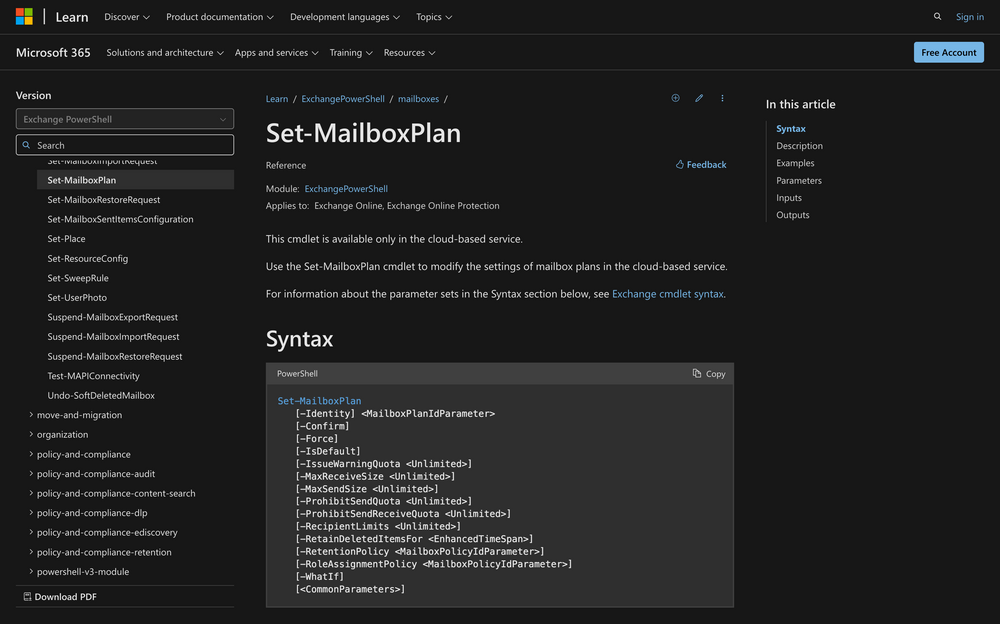Viewport: 1000px width, 624px height.
Task: Open the Exchange cmdlet syntax link
Action: coord(667,294)
